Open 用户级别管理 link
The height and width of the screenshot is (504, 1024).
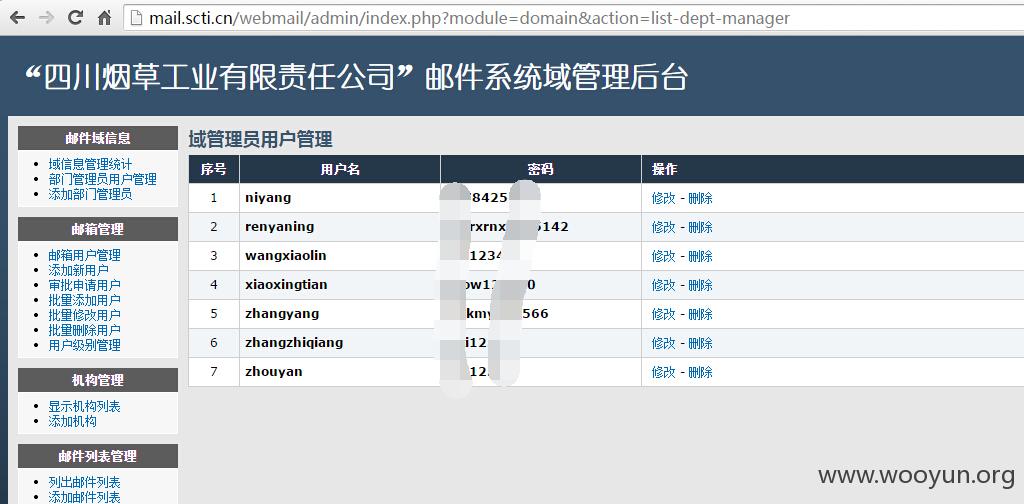84,345
